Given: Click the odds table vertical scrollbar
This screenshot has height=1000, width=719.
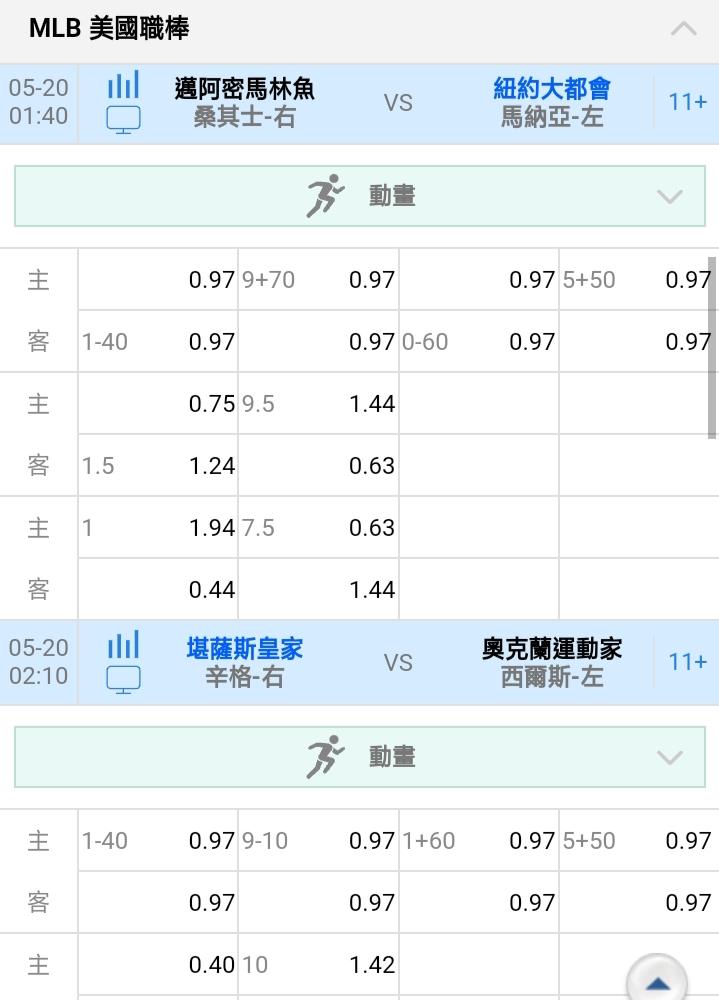Looking at the screenshot, I should coord(712,348).
